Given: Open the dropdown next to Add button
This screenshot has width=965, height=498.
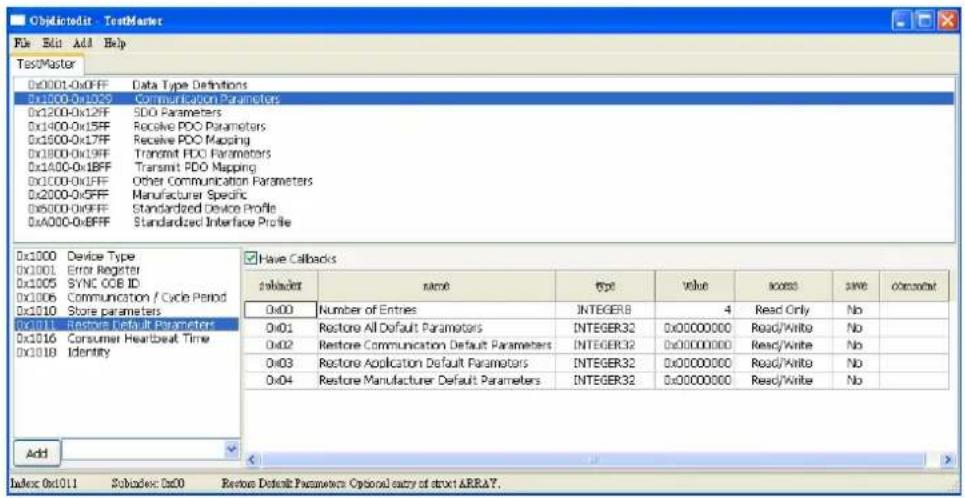Looking at the screenshot, I should [230, 451].
